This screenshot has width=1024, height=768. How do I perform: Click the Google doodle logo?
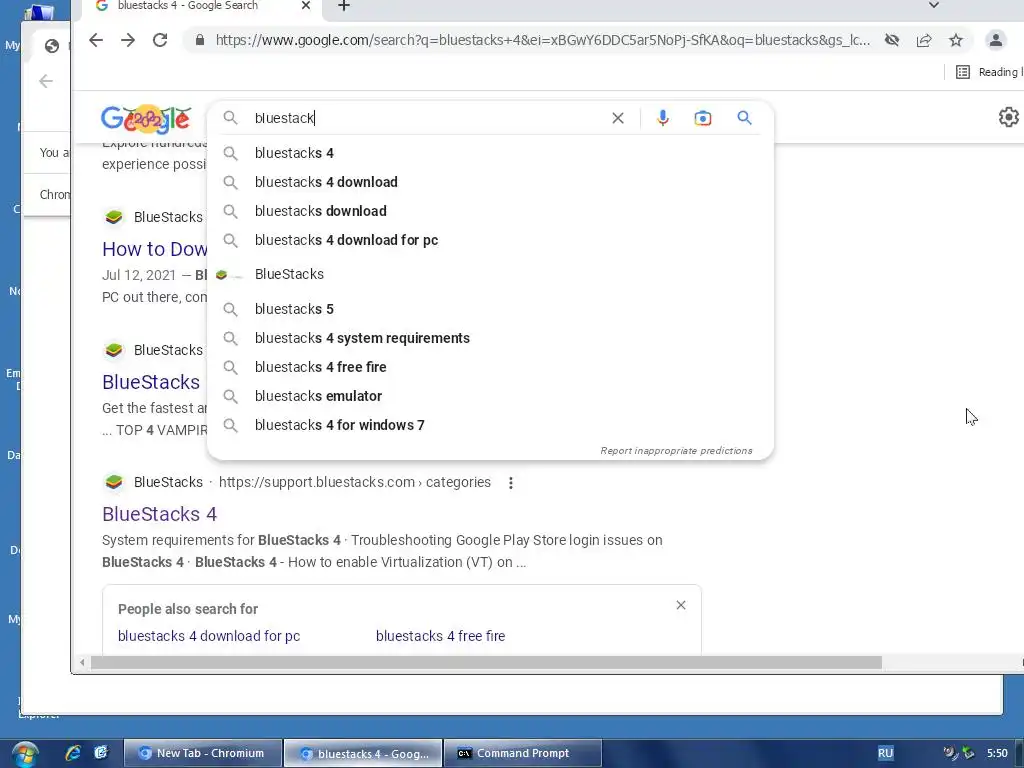(x=146, y=119)
